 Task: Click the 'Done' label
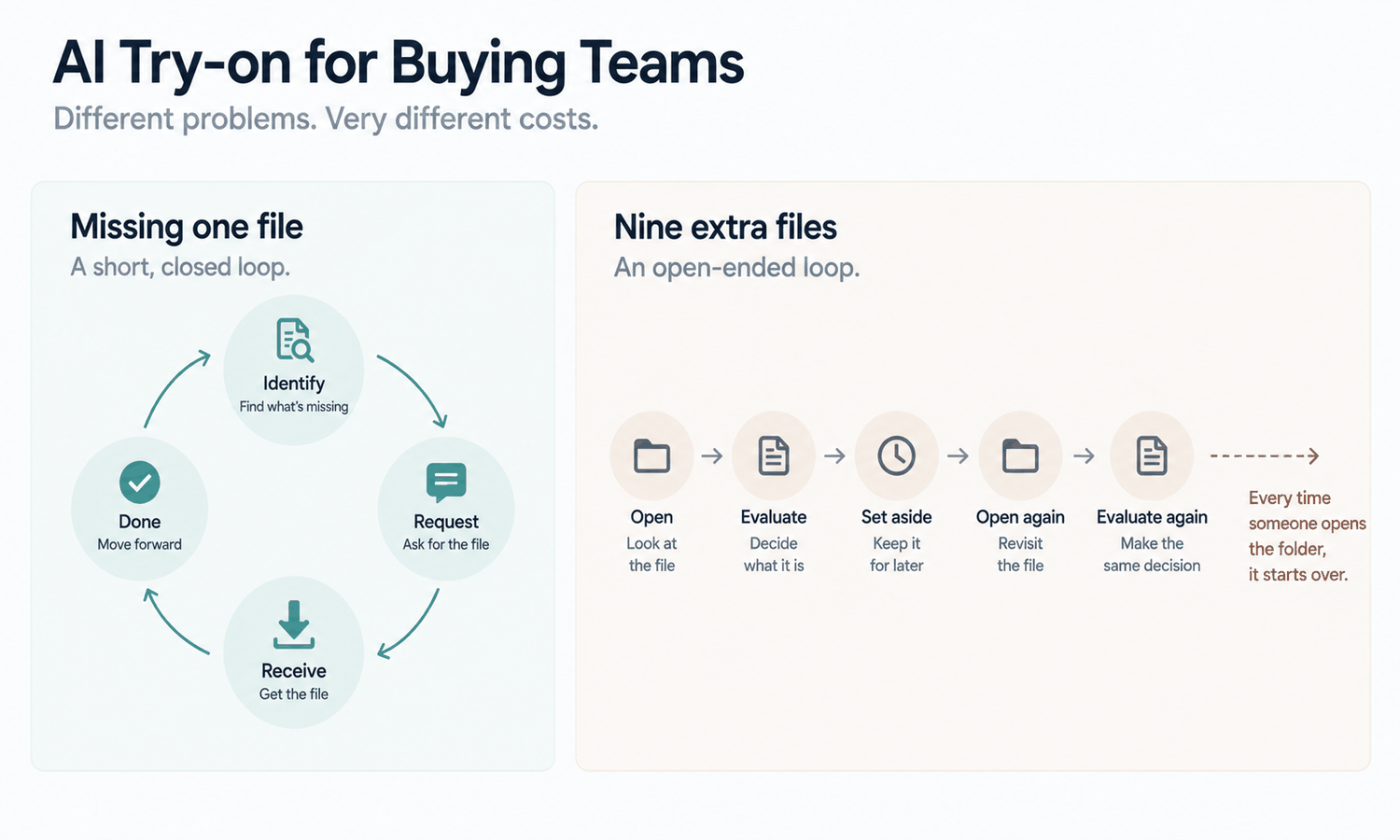[140, 522]
